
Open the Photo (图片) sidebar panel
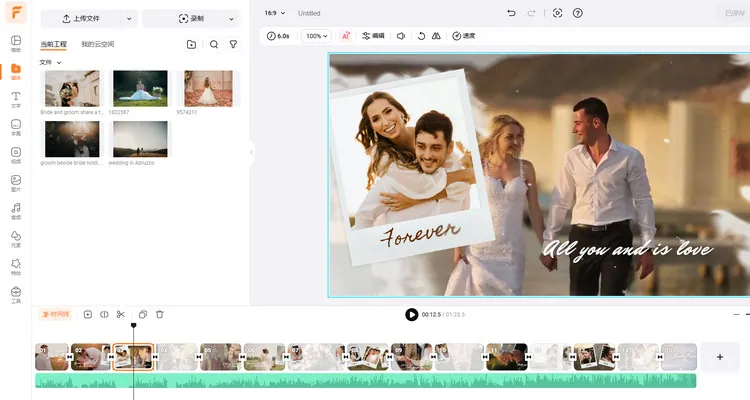click(16, 183)
